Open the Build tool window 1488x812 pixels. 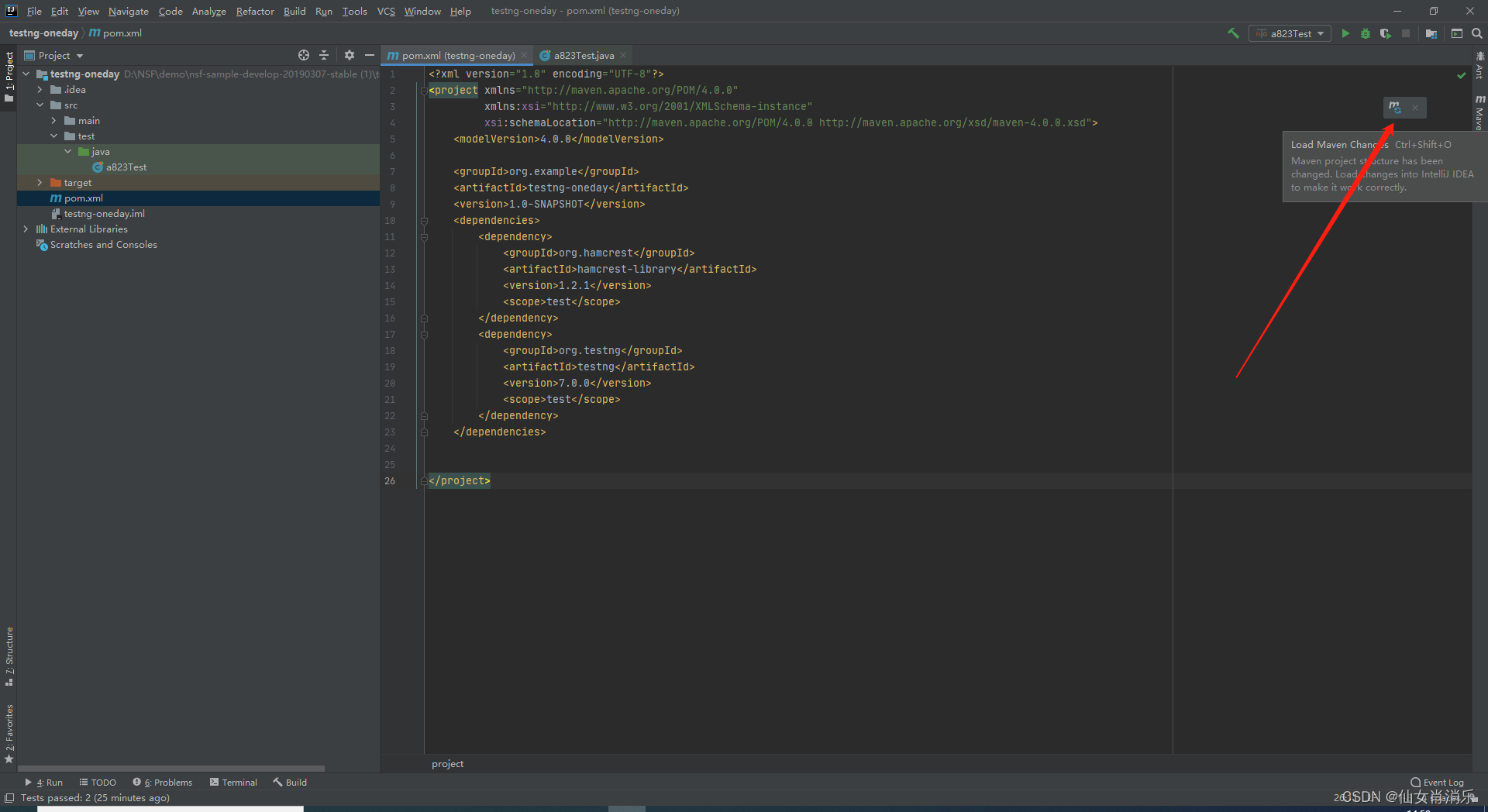click(x=290, y=783)
